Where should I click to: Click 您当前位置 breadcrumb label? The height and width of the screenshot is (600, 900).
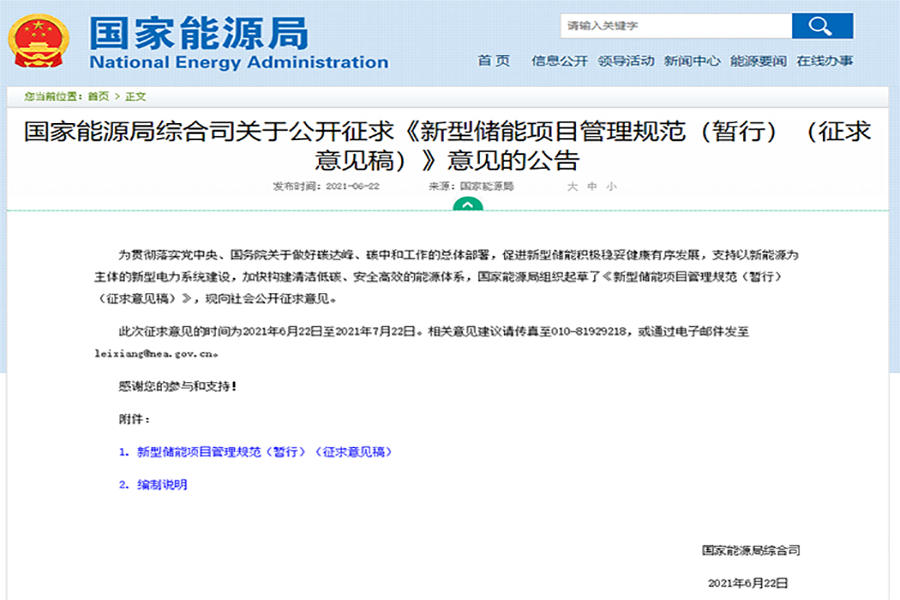click(x=53, y=96)
